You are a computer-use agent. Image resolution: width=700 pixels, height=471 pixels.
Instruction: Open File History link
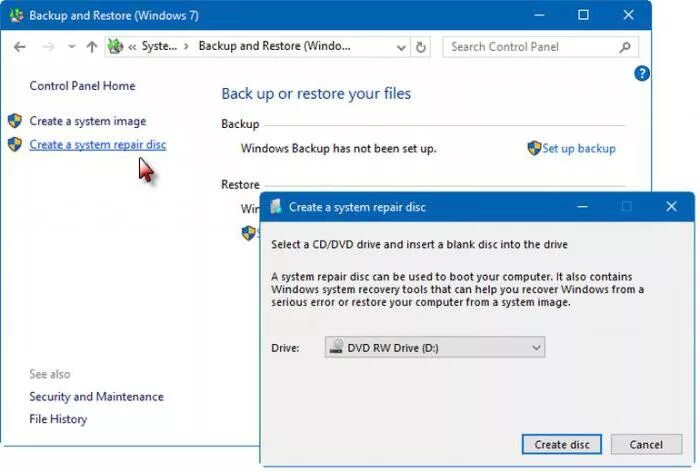pyautogui.click(x=58, y=419)
